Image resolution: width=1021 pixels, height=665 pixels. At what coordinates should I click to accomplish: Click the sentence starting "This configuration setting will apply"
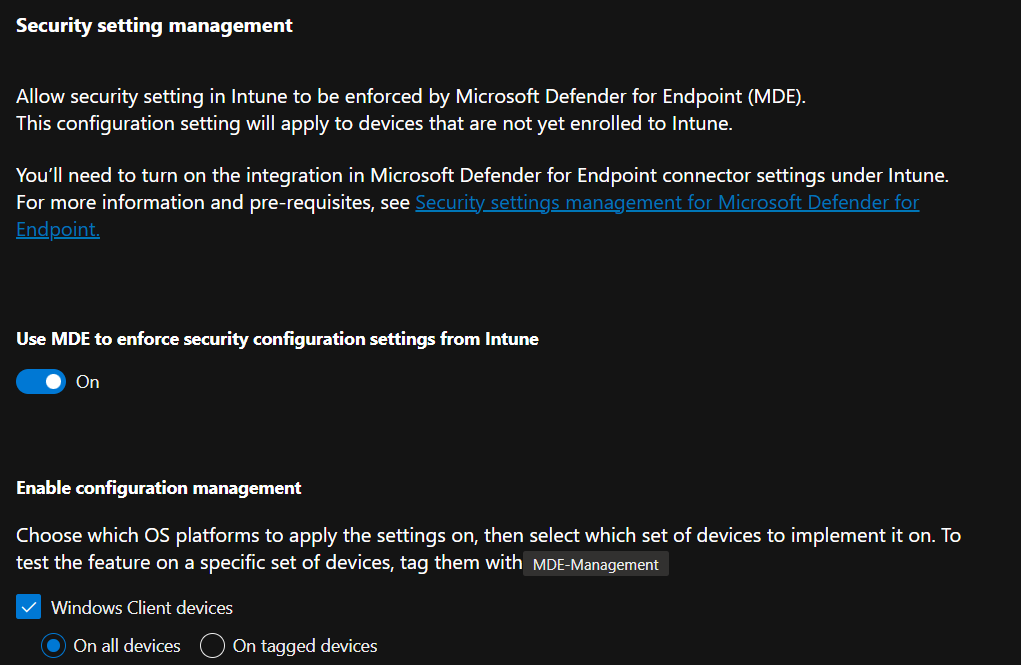(374, 123)
